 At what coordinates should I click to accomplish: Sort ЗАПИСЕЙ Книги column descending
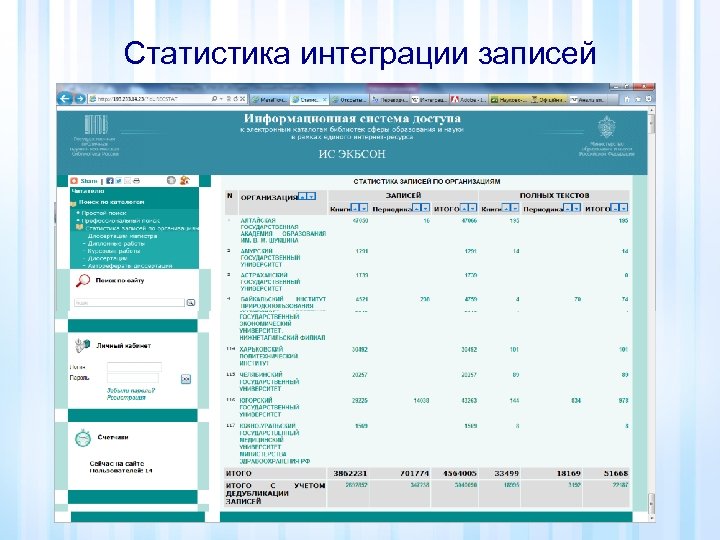[x=364, y=208]
